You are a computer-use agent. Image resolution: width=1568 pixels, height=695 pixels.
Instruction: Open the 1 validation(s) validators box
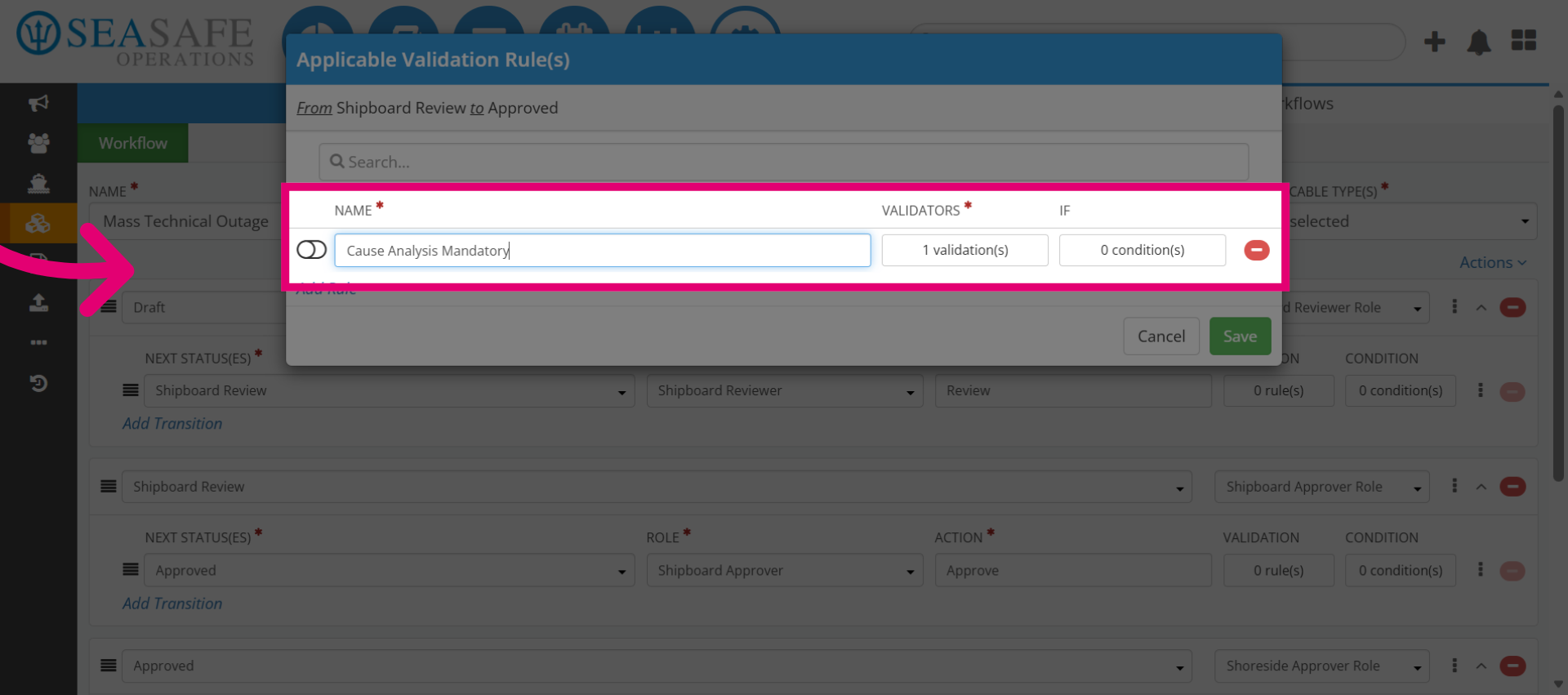coord(964,250)
